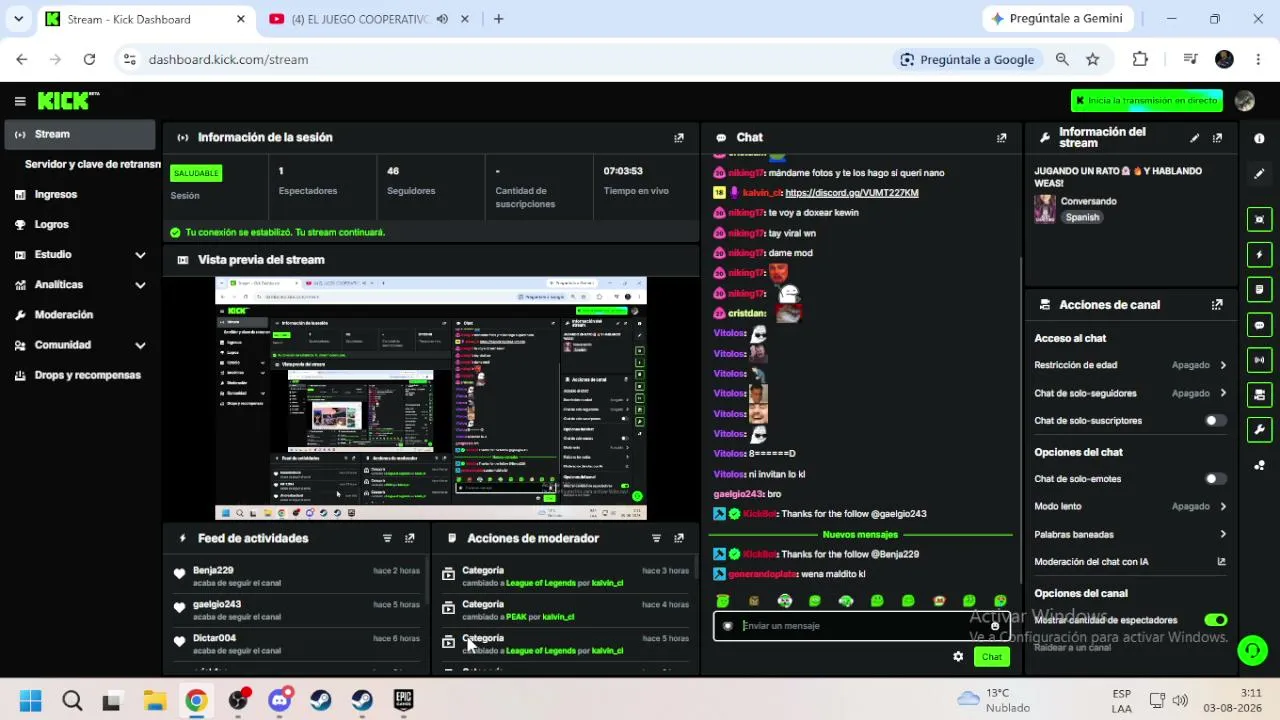Expand the Estudio sidebar section
1280x720 pixels.
click(x=140, y=255)
